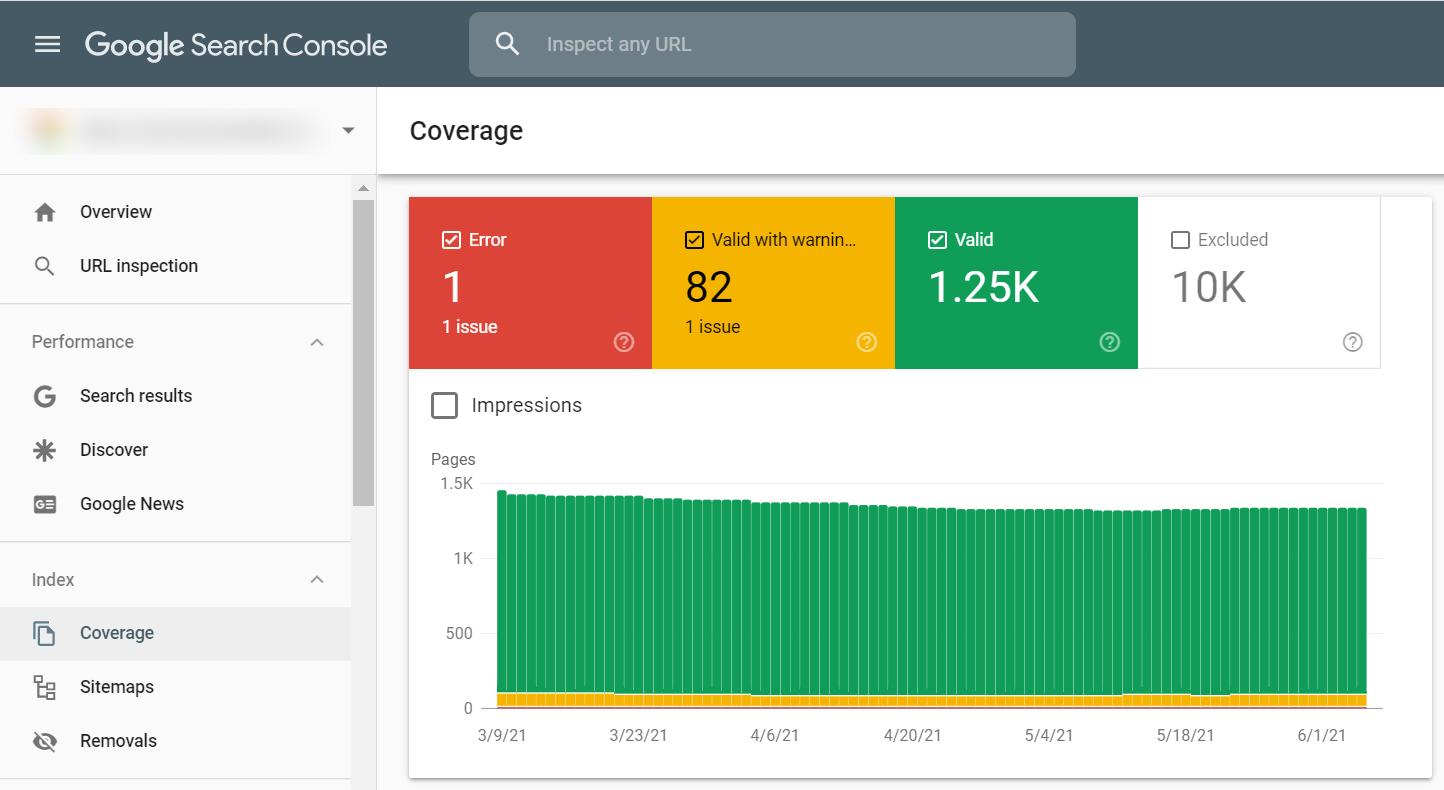Click the 4/6/21 date axis label
Viewport: 1444px width, 790px height.
[775, 735]
